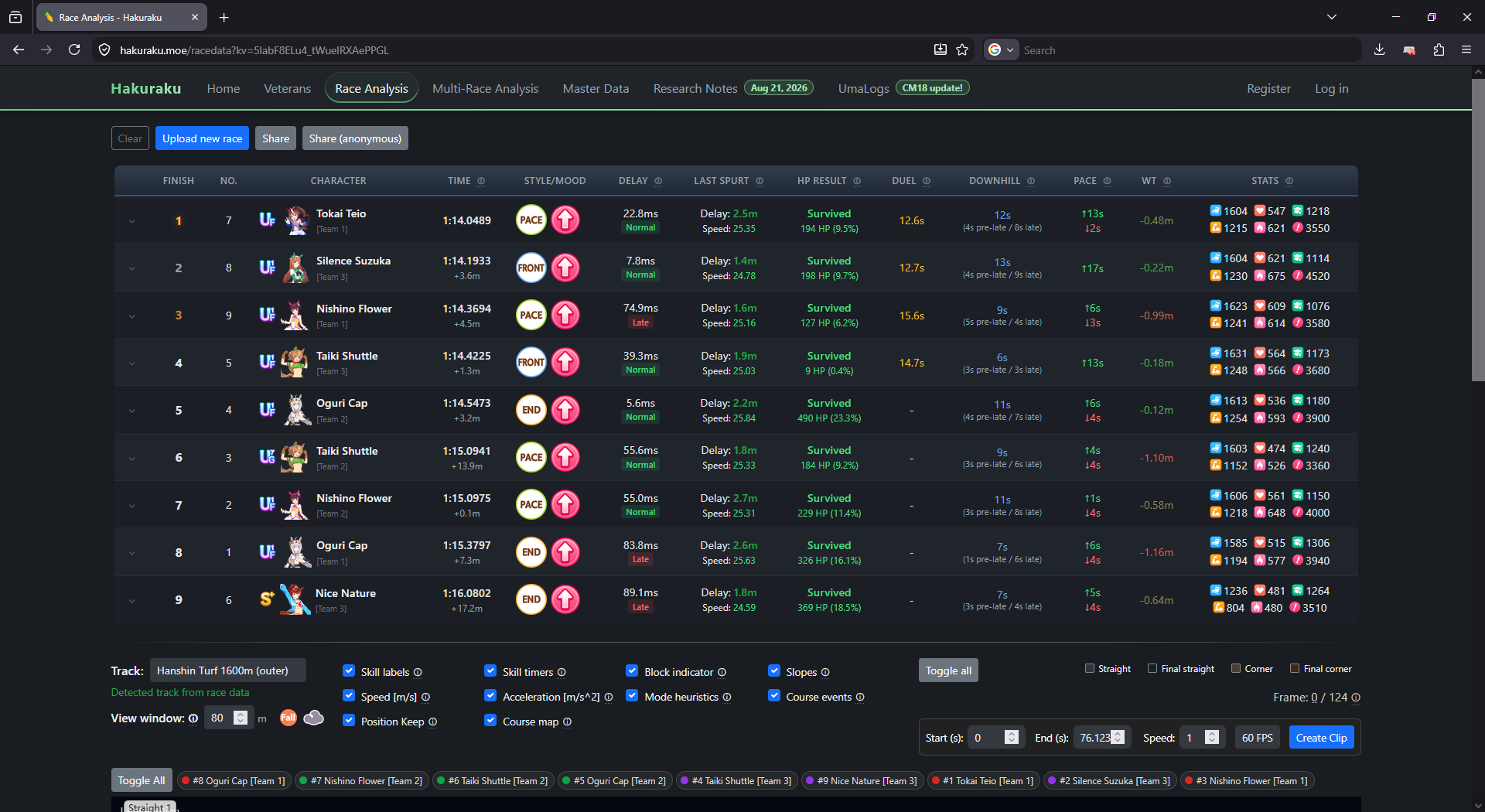Screen dimensions: 1485x812
Task: Open the Veterans nav item
Action: pos(288,89)
